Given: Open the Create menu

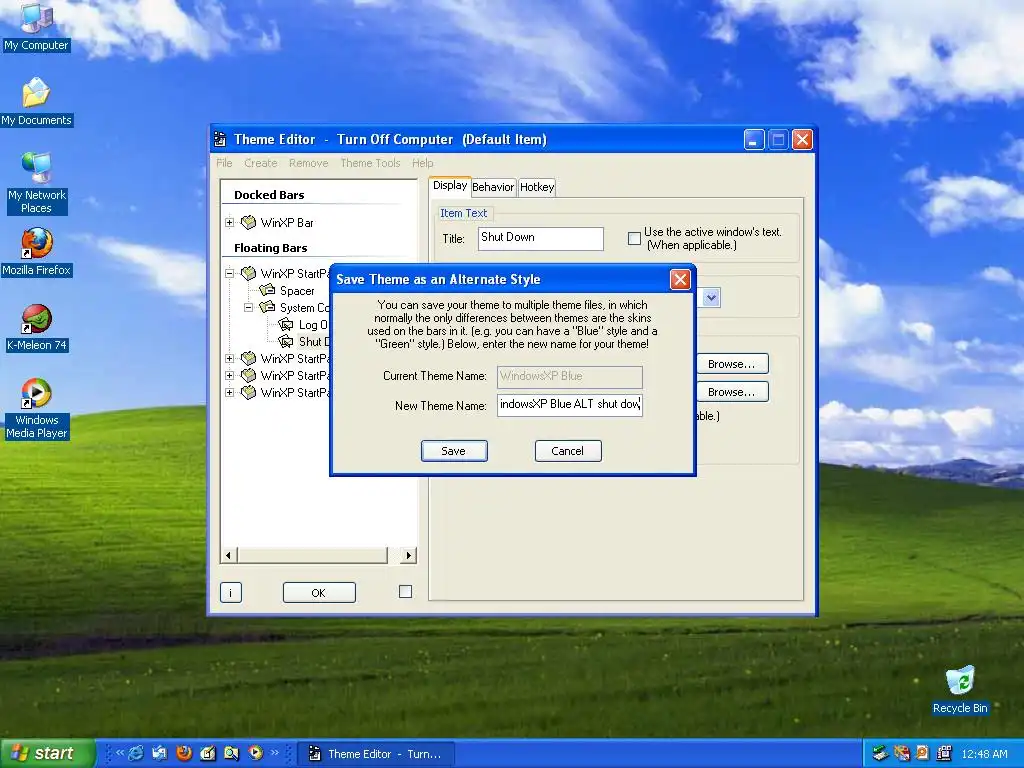Looking at the screenshot, I should (261, 163).
